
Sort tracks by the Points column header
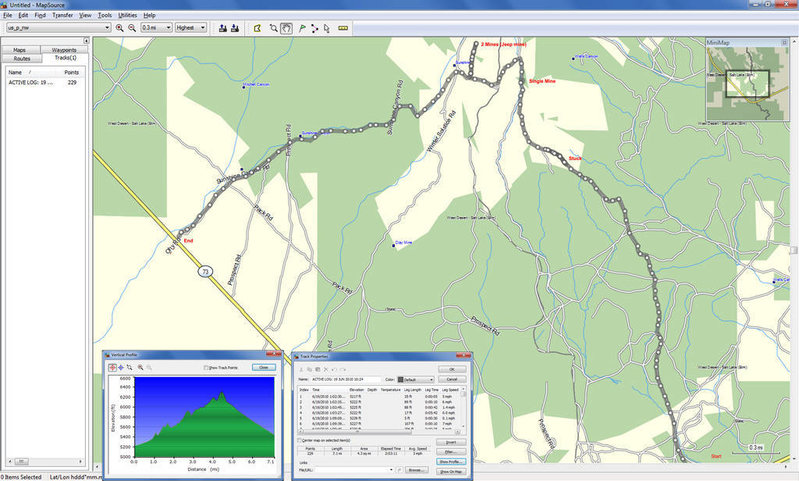70,72
